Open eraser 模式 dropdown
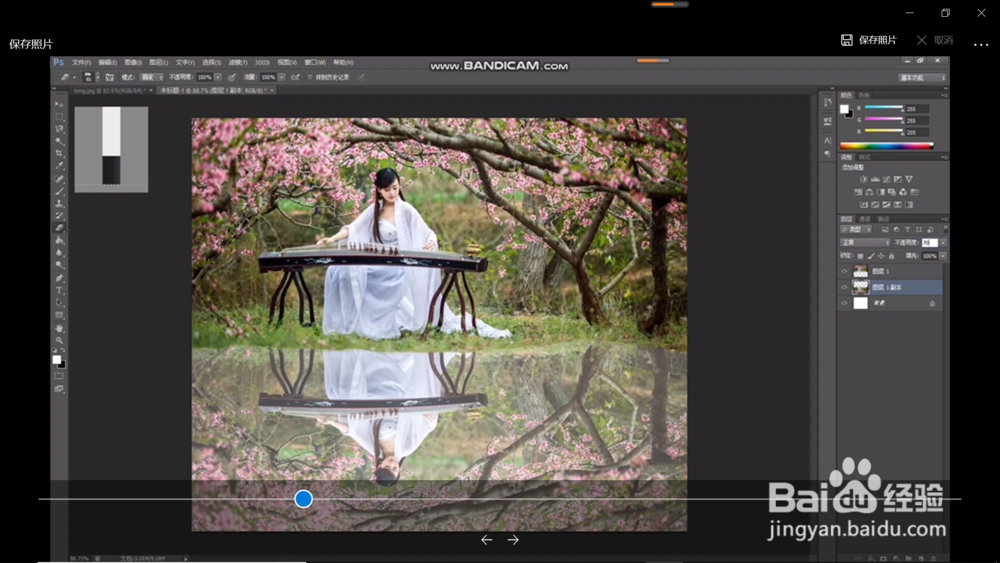 (152, 77)
